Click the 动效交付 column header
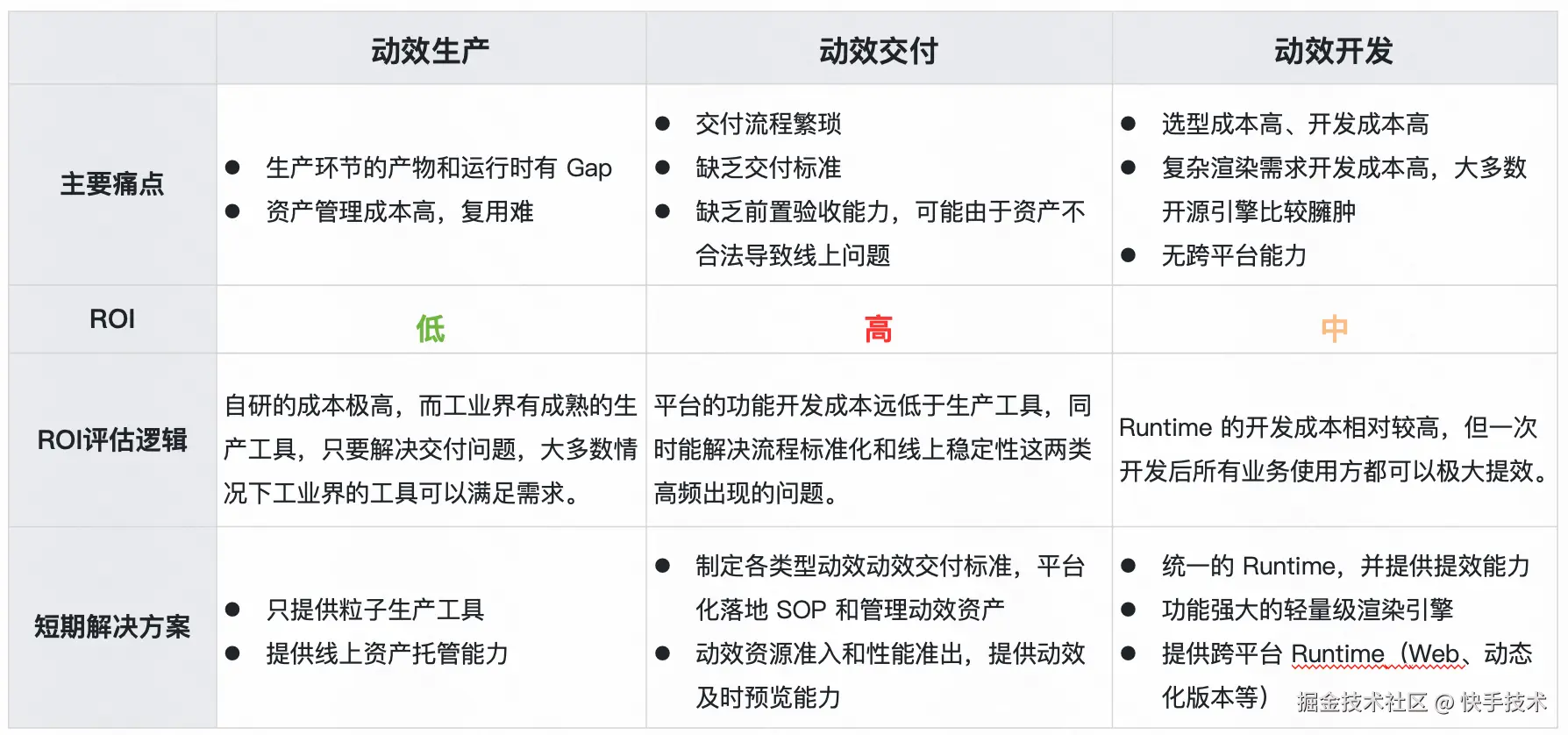Viewport: 1568px width, 735px height. click(878, 51)
